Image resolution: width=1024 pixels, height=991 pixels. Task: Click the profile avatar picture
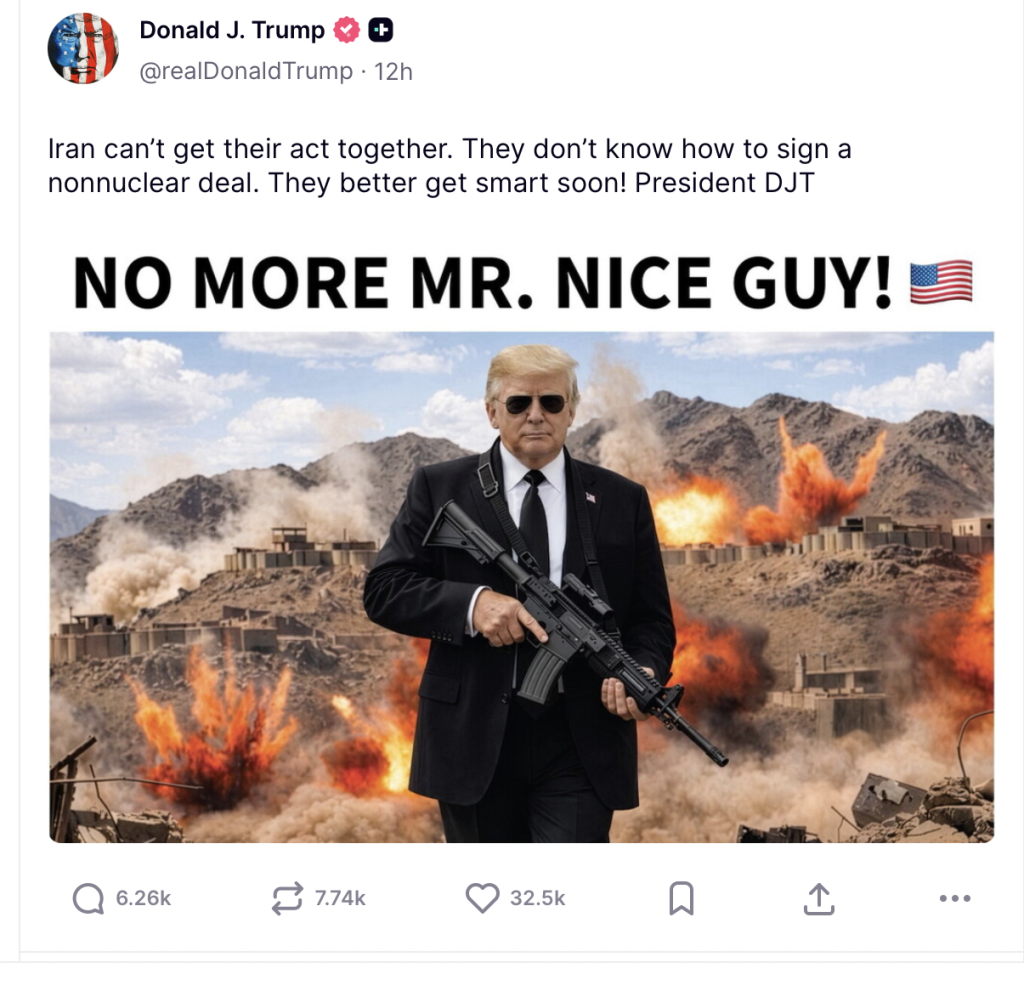83,48
